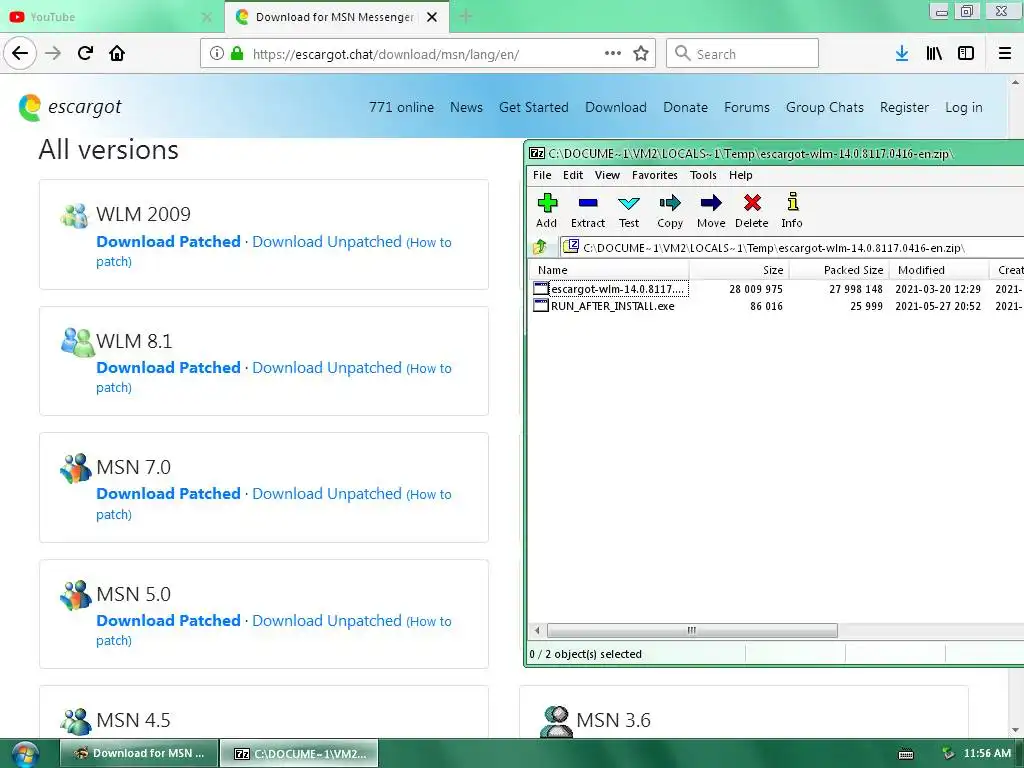Go to the browser home page

click(x=117, y=54)
